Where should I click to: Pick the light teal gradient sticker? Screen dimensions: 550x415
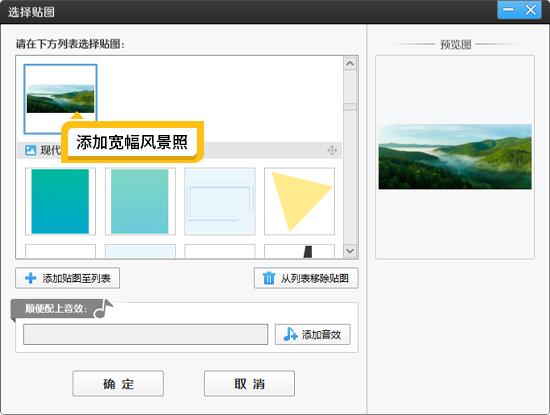coord(140,201)
